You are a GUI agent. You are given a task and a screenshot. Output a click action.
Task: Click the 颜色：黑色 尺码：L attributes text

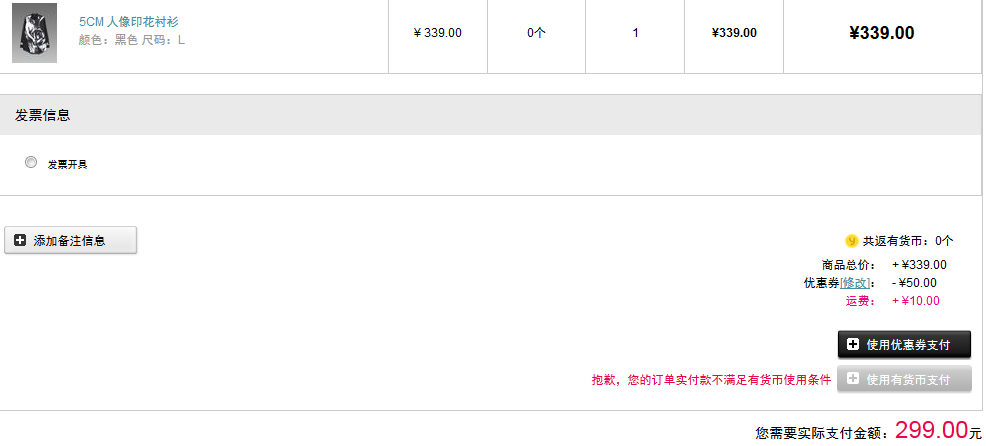point(131,40)
